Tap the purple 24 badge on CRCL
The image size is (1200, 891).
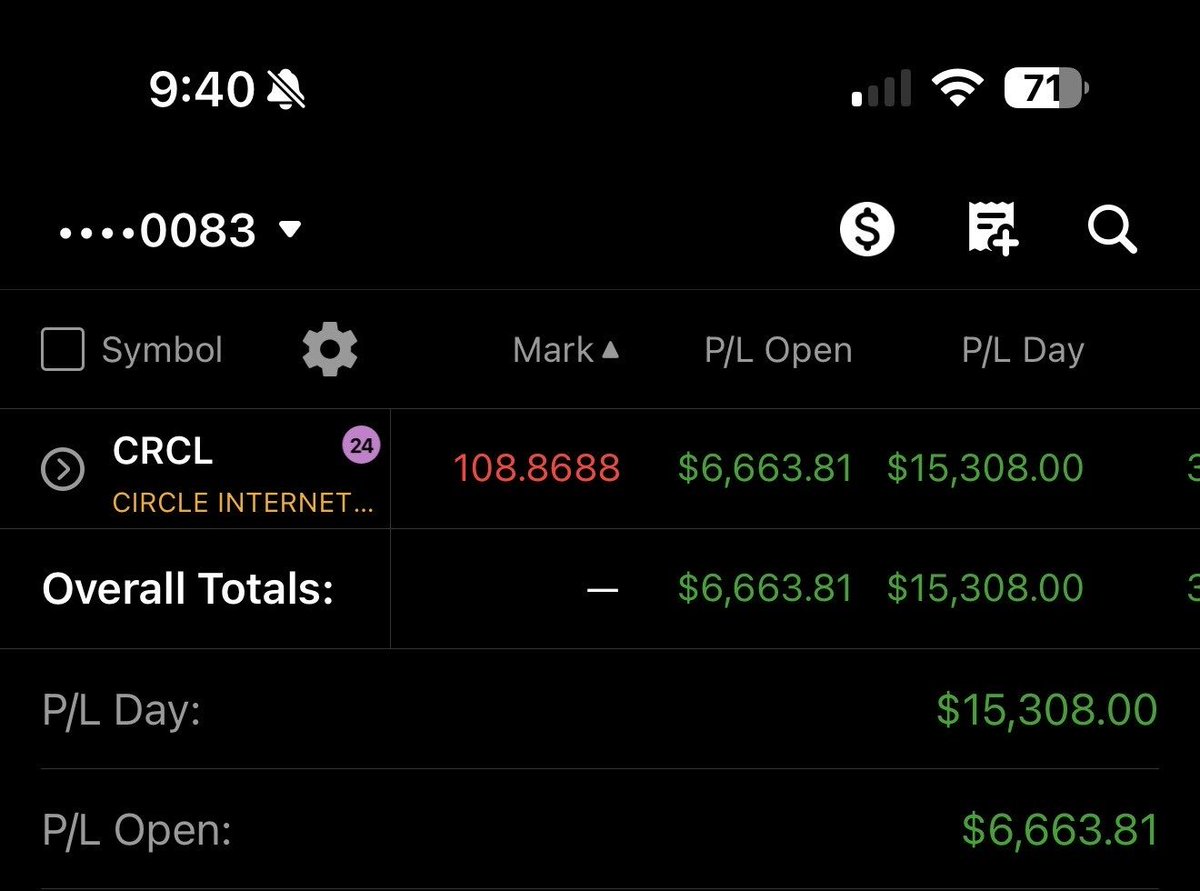click(362, 446)
